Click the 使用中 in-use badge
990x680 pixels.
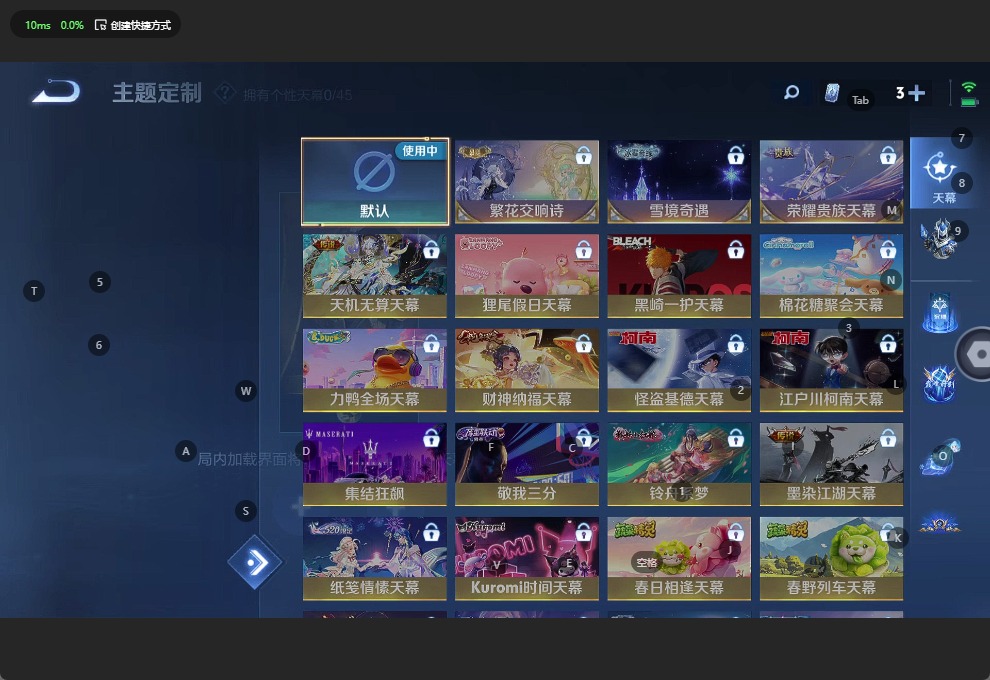pyautogui.click(x=420, y=150)
